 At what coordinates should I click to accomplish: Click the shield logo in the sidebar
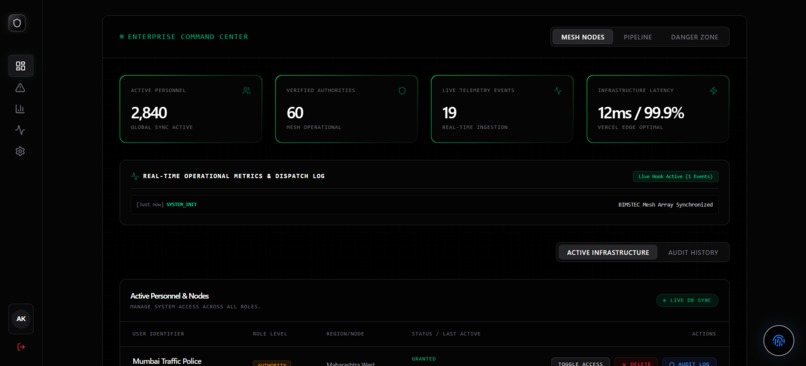17,23
